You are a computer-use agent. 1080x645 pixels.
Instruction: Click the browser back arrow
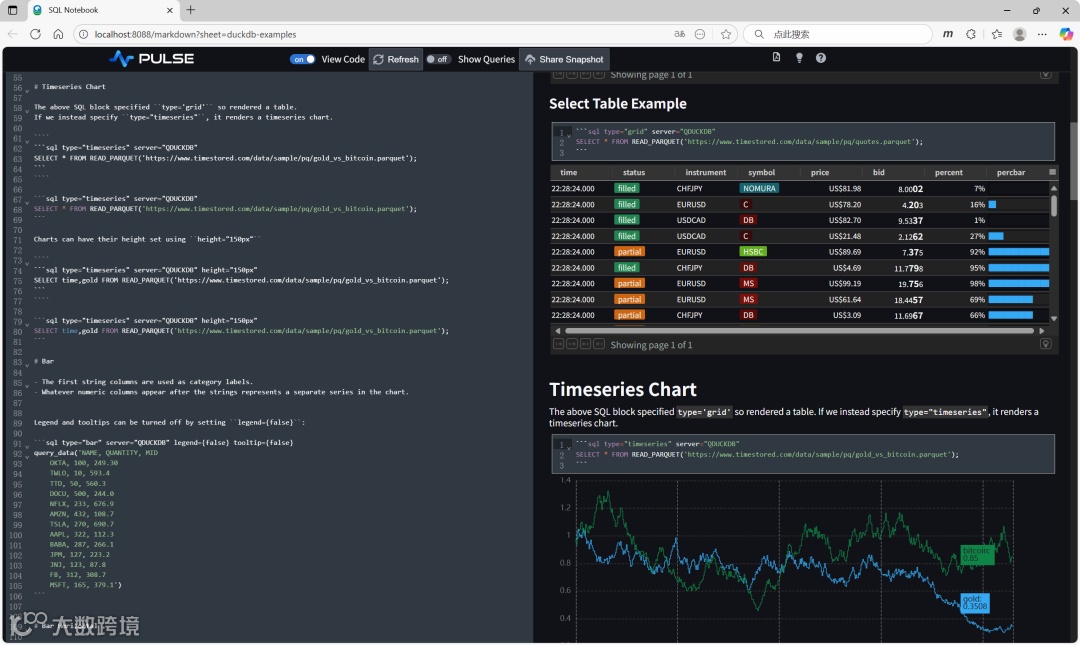pos(12,34)
